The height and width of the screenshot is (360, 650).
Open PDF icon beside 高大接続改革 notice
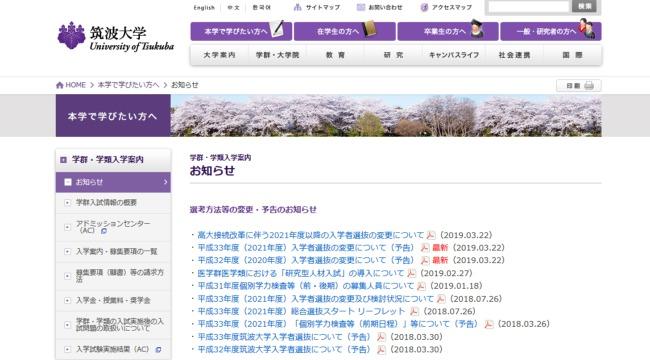431,235
